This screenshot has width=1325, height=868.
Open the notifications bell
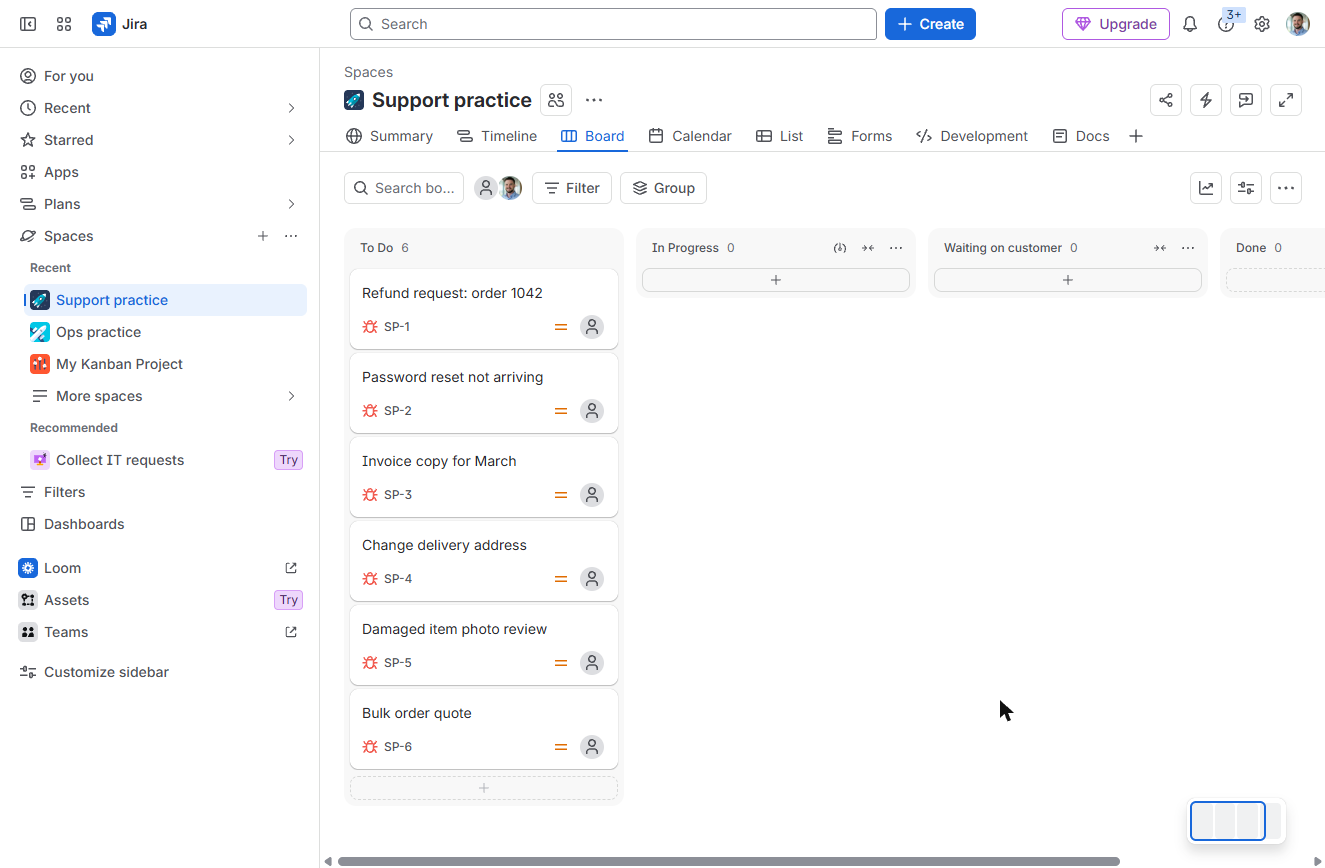point(1190,24)
